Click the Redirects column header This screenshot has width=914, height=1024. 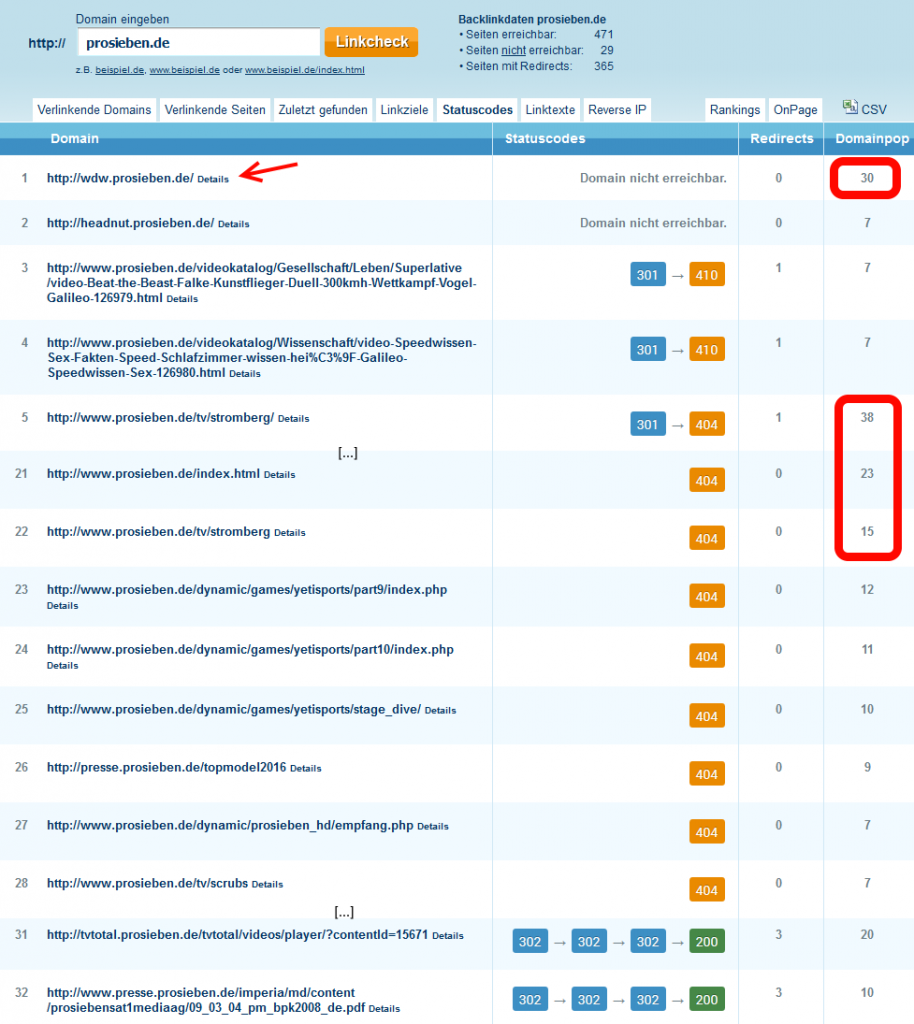coord(781,138)
